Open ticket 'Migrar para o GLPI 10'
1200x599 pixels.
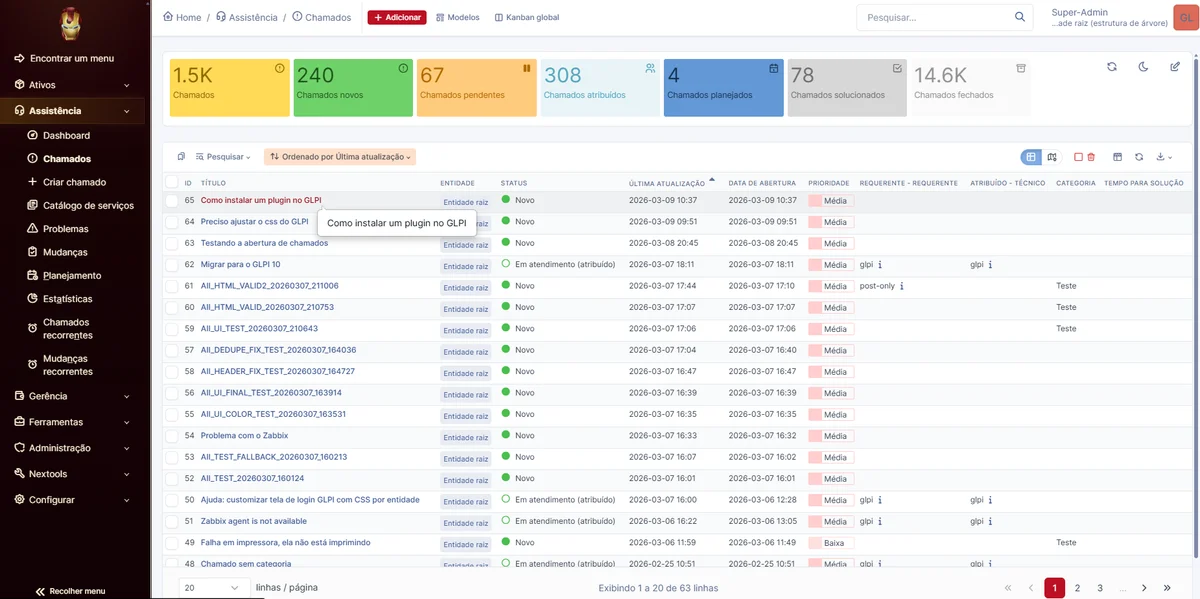pyautogui.click(x=240, y=265)
